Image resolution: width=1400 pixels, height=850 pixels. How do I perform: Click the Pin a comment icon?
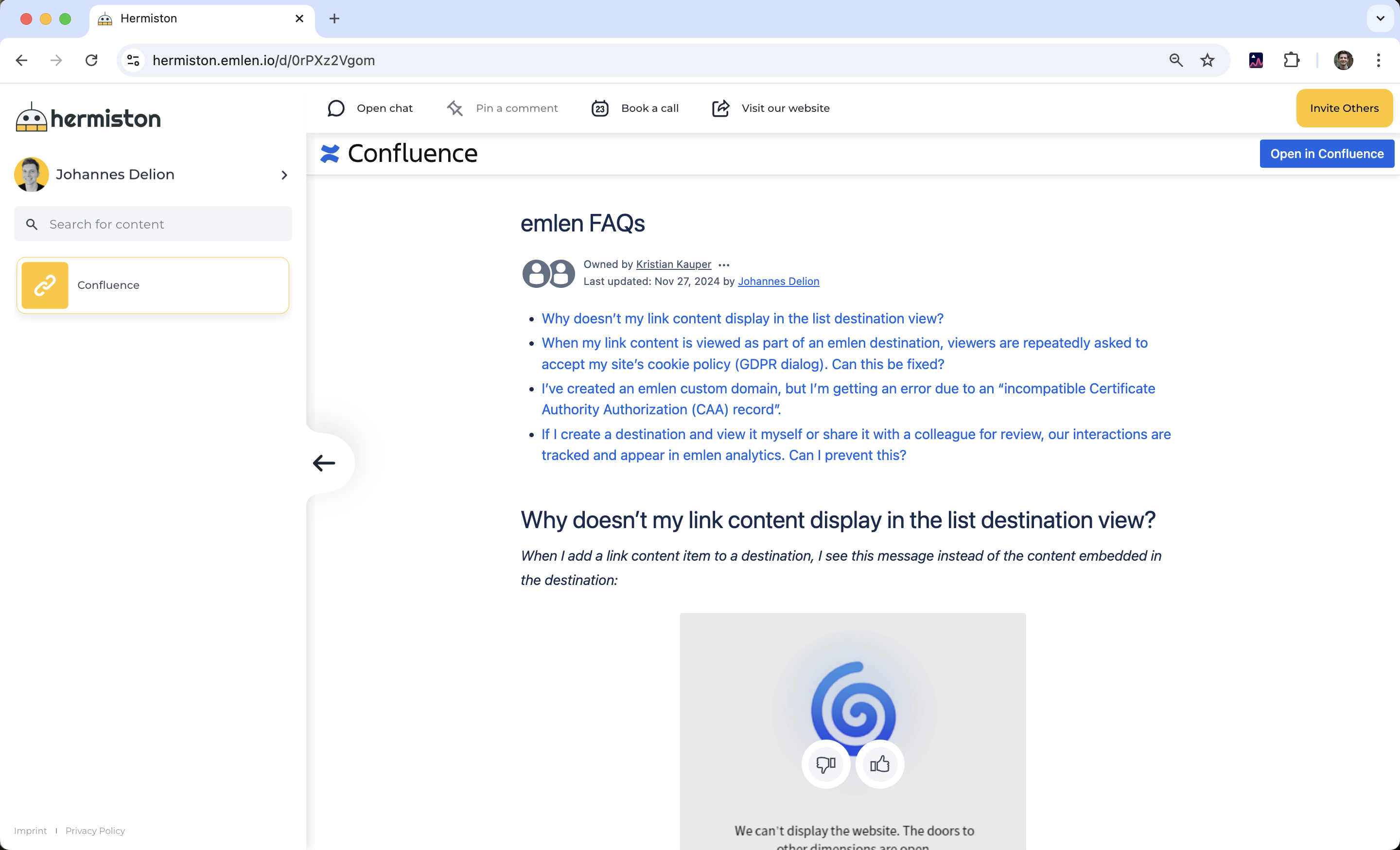click(455, 108)
